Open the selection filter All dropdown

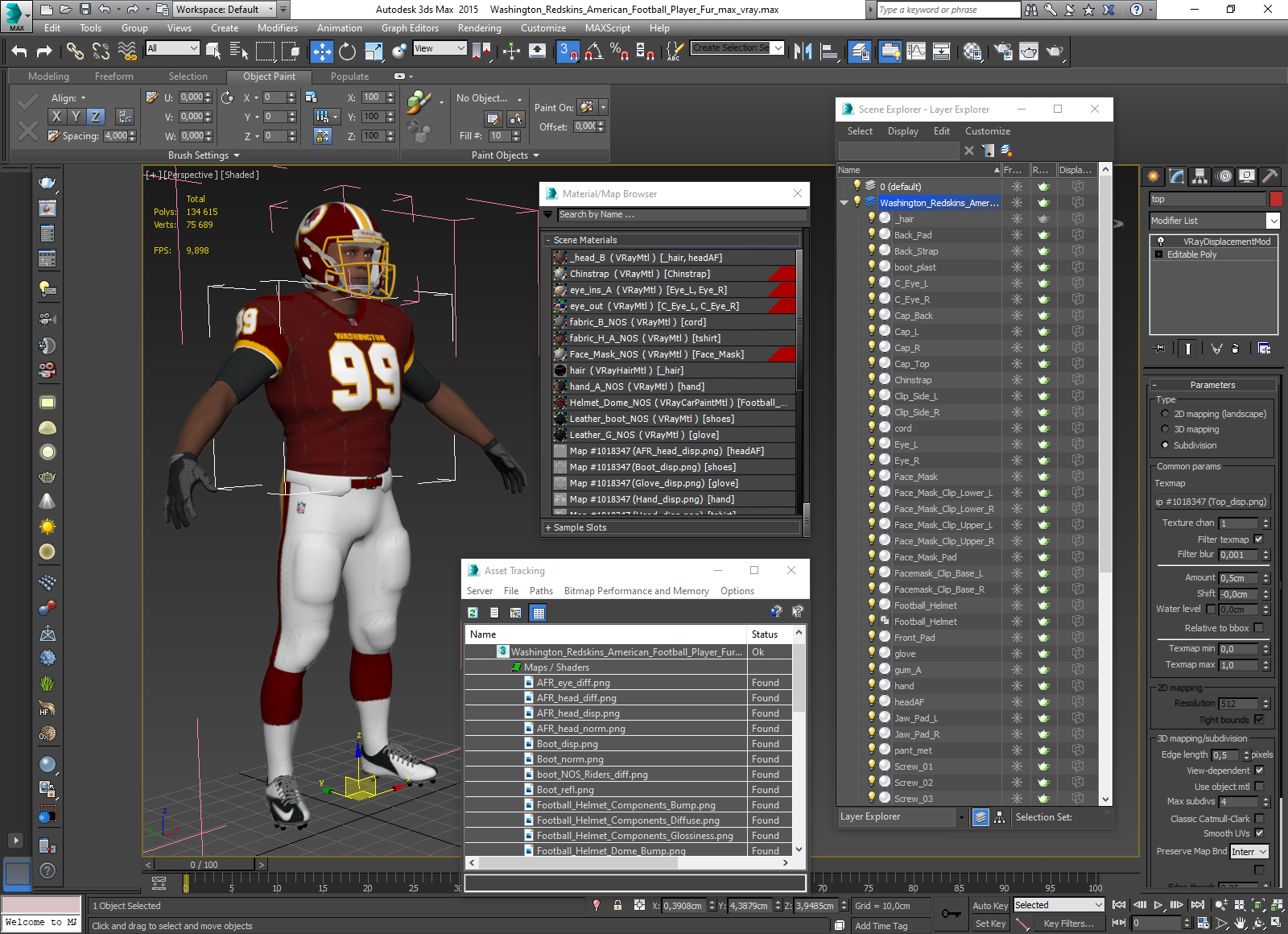coord(172,48)
